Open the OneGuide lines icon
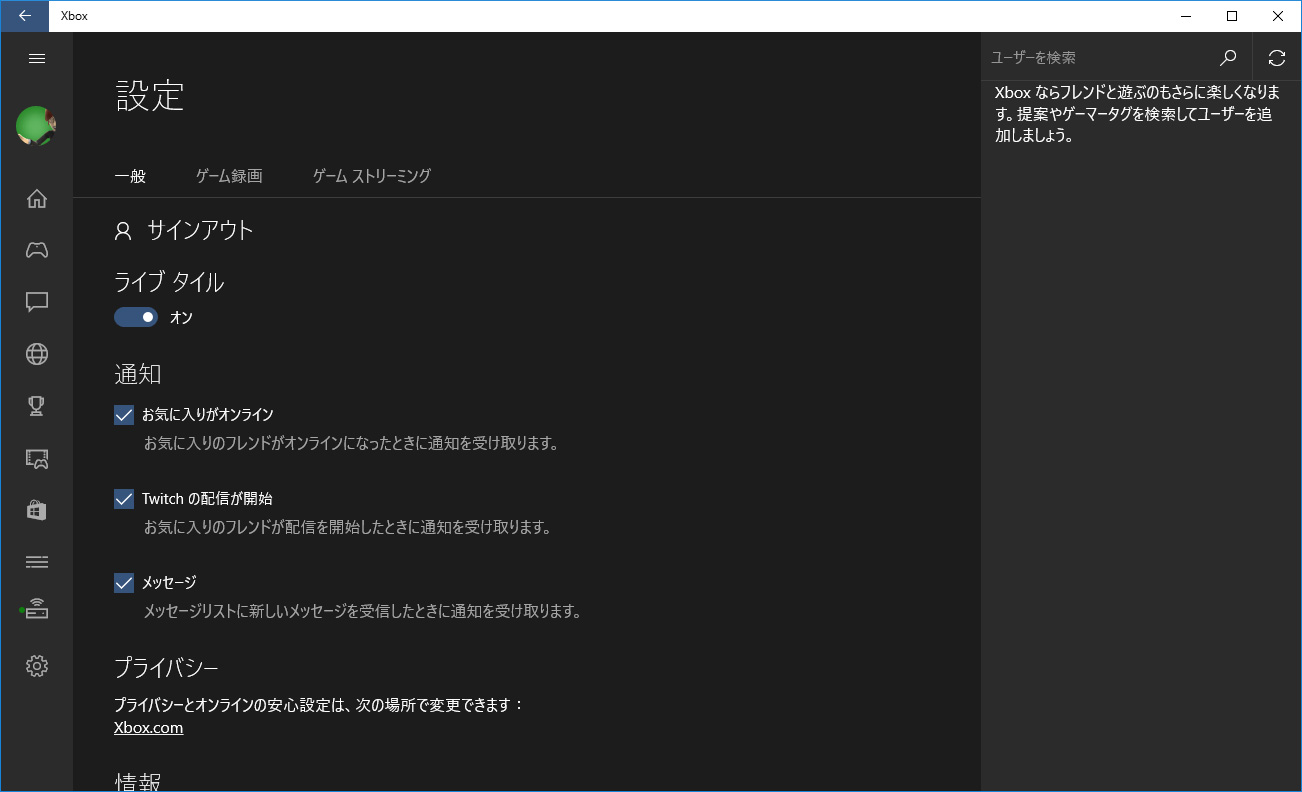Image resolution: width=1302 pixels, height=792 pixels. click(37, 561)
